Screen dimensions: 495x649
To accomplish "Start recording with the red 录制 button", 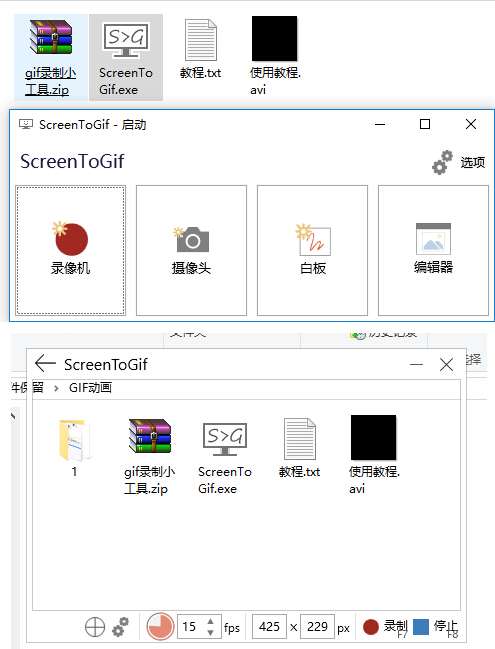I will (x=385, y=627).
